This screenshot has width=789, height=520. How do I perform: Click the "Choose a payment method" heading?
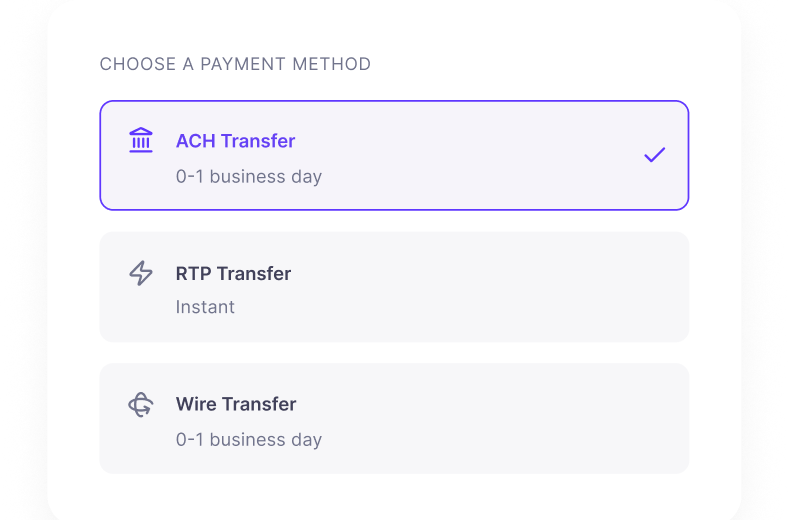coord(235,64)
